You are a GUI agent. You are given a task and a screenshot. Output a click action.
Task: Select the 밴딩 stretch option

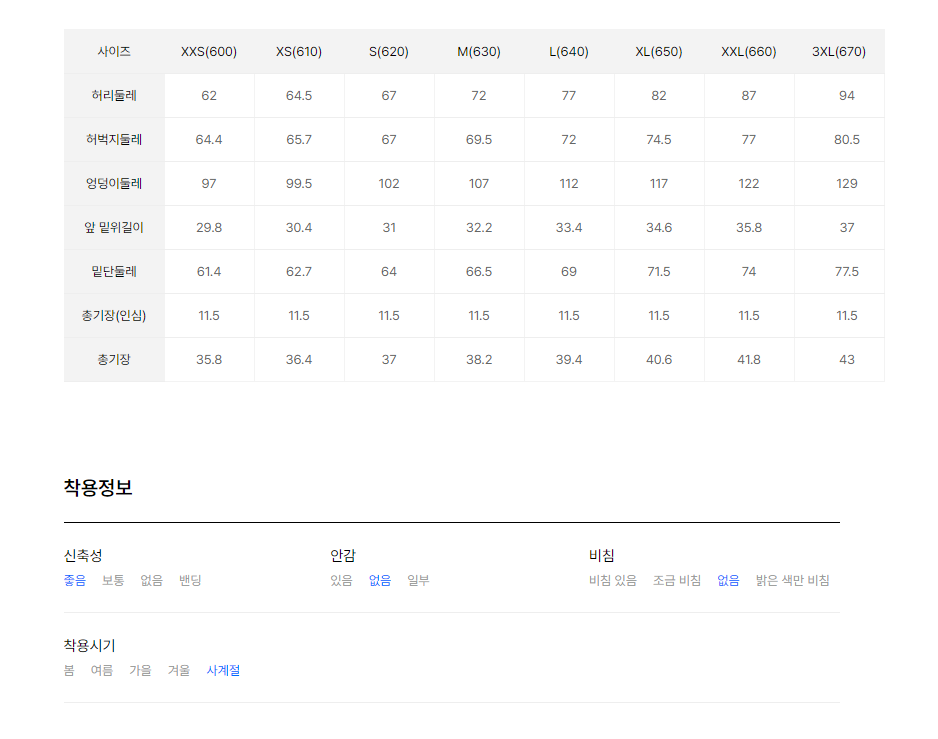click(x=190, y=580)
